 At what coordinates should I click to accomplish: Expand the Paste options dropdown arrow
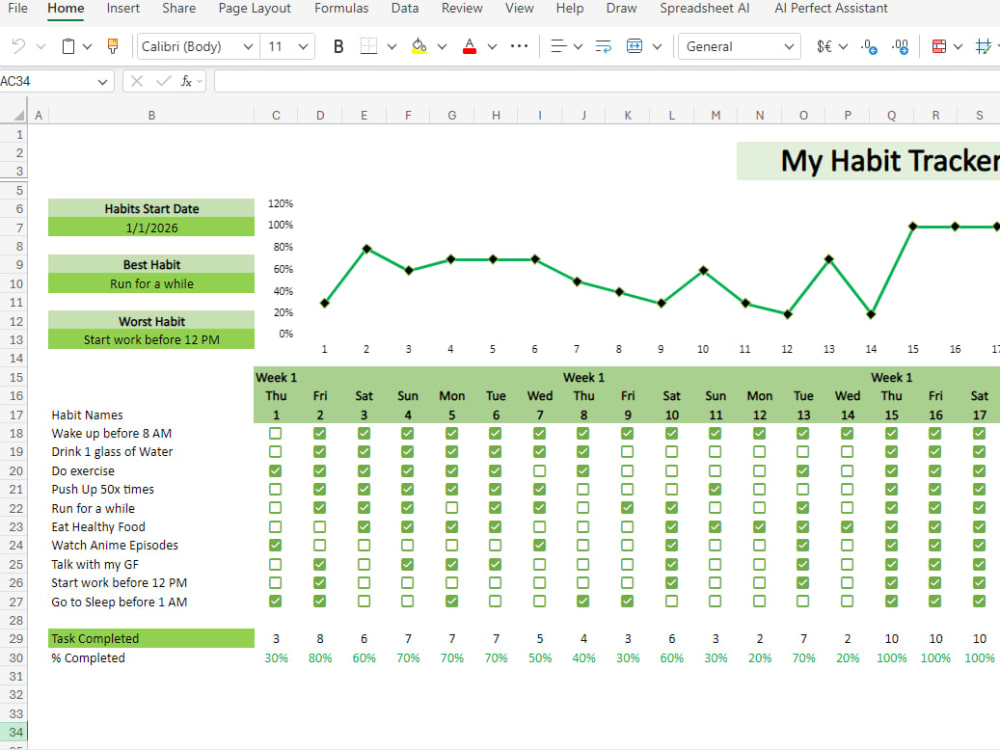pos(88,46)
